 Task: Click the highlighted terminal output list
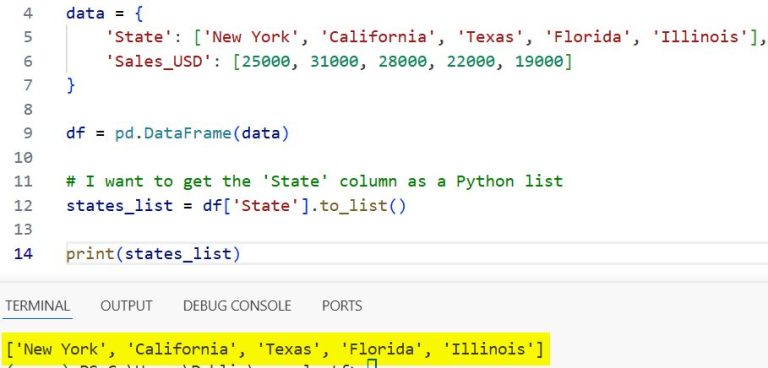click(275, 349)
